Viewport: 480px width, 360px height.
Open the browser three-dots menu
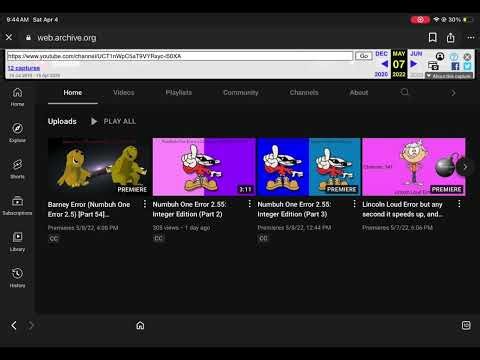(x=471, y=37)
